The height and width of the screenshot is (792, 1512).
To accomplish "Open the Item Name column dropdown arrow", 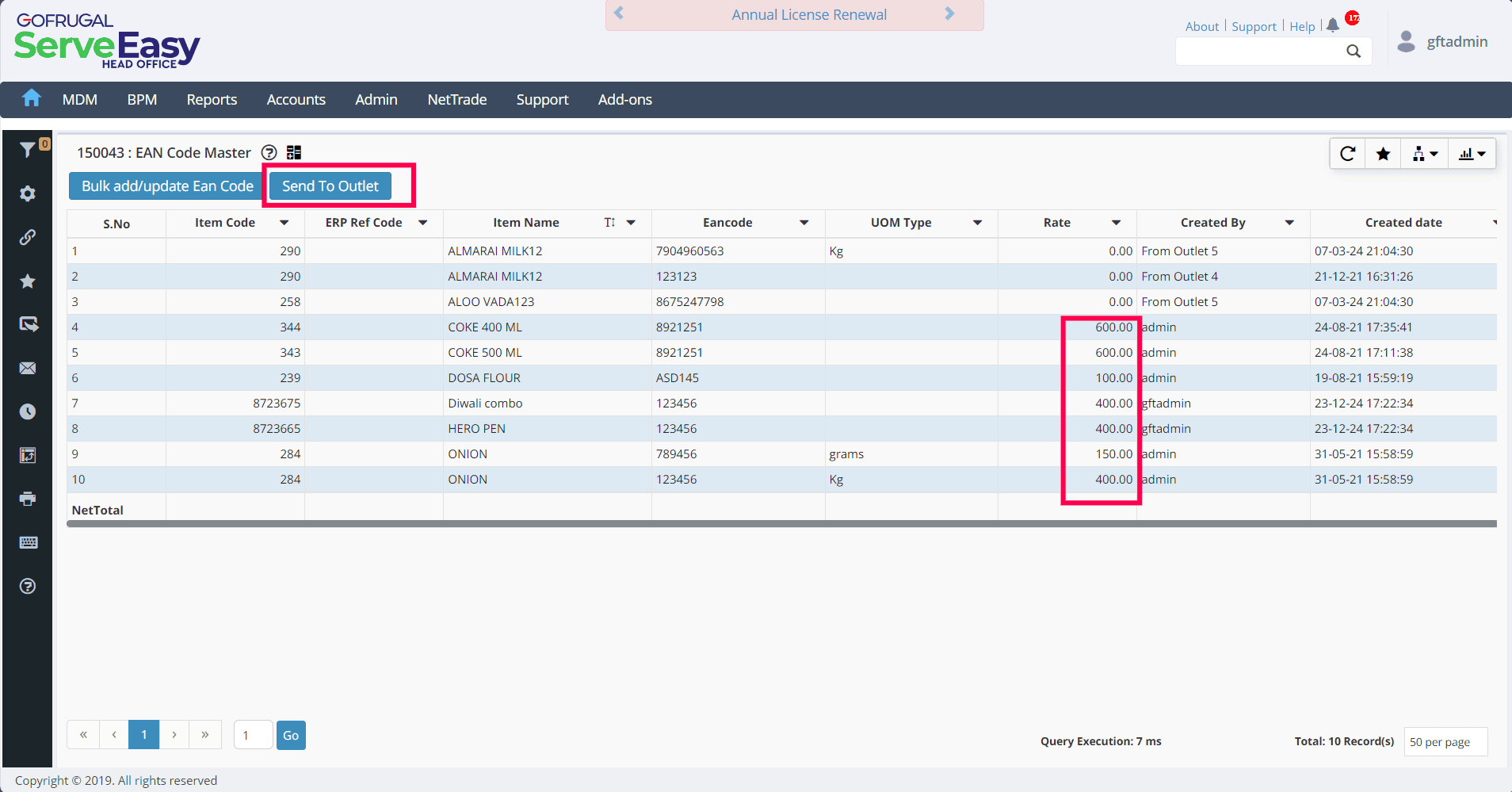I will [x=631, y=223].
